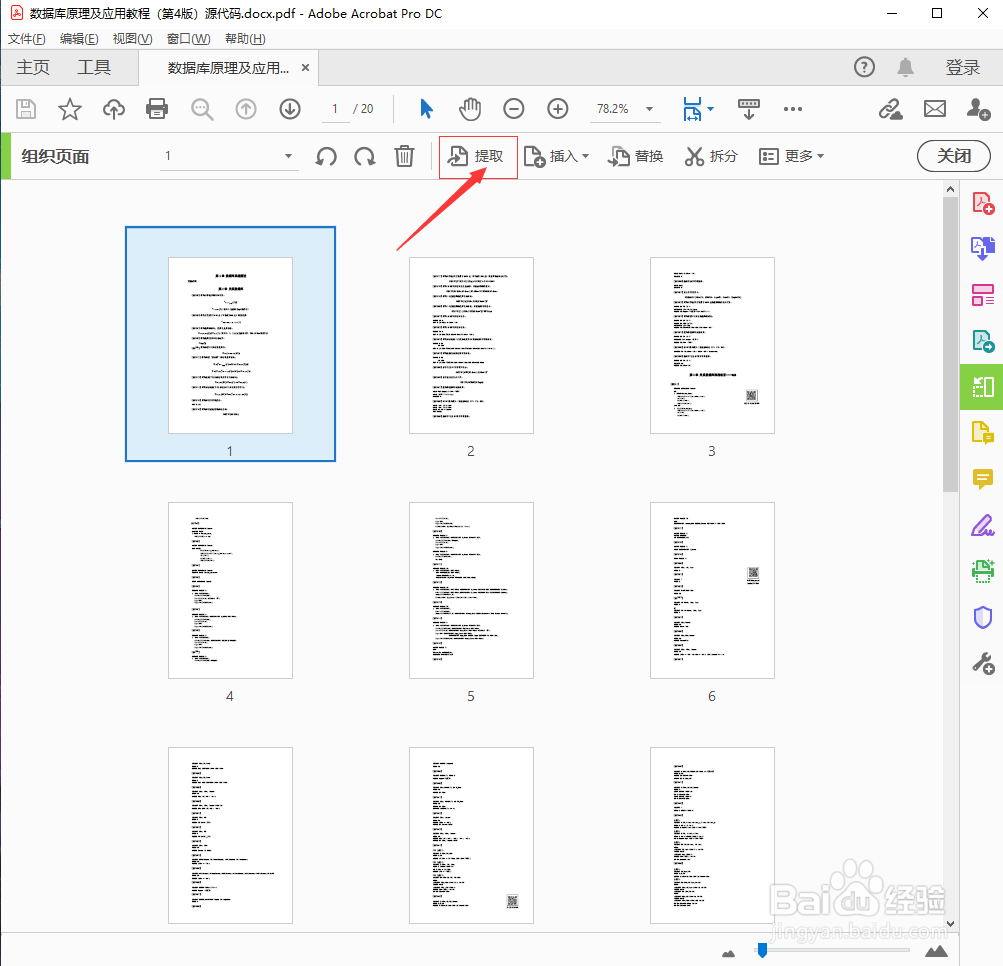
Task: Click the Fit page width icon
Action: point(692,109)
